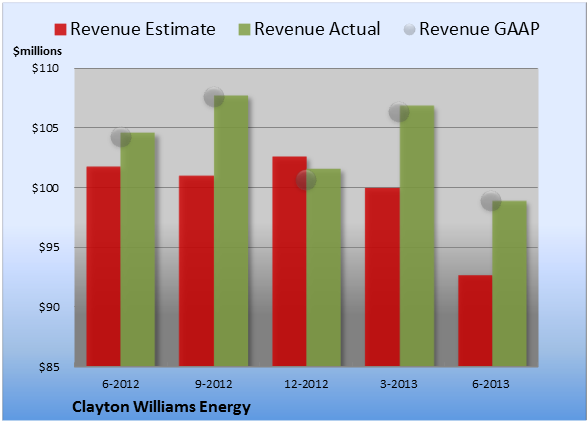588x422 pixels.
Task: Select the green actual bar for 12-2012
Action: (324, 267)
